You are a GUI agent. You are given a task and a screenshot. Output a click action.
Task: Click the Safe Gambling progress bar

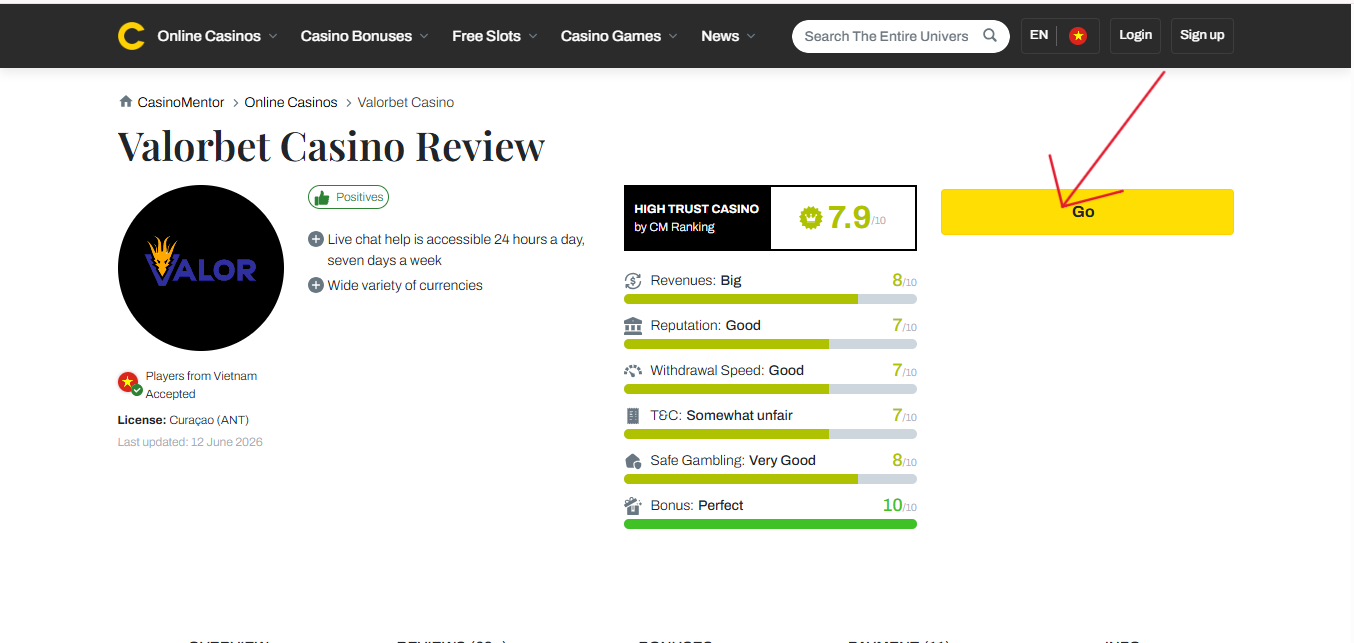coord(770,479)
